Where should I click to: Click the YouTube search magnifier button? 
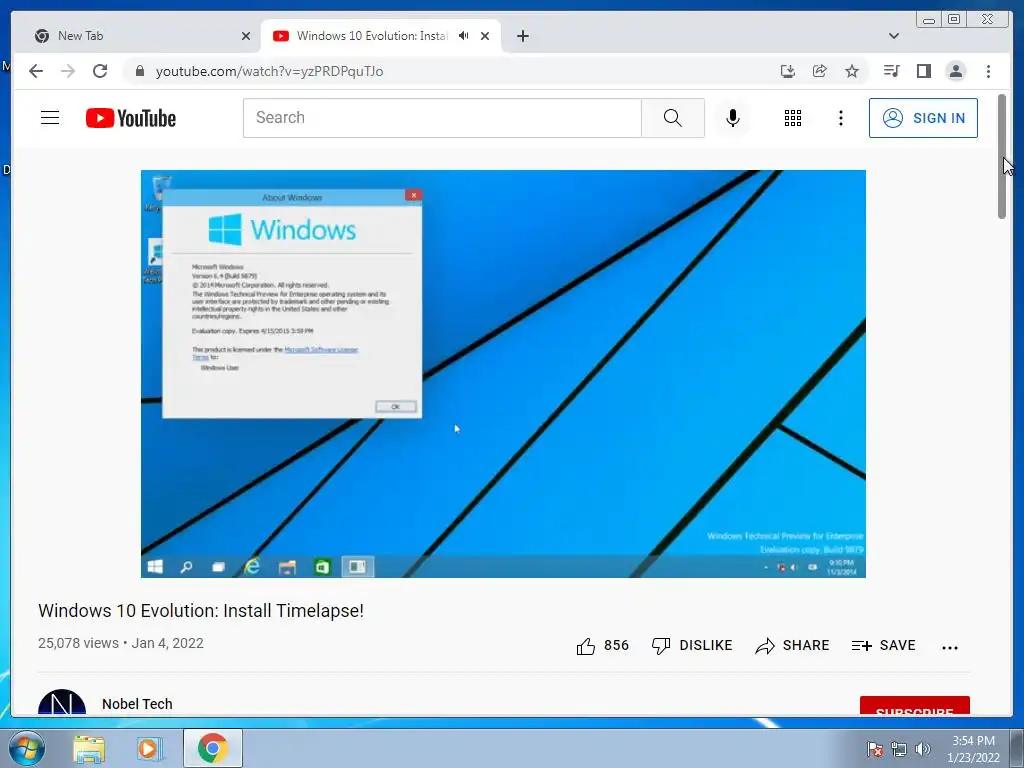pos(673,118)
